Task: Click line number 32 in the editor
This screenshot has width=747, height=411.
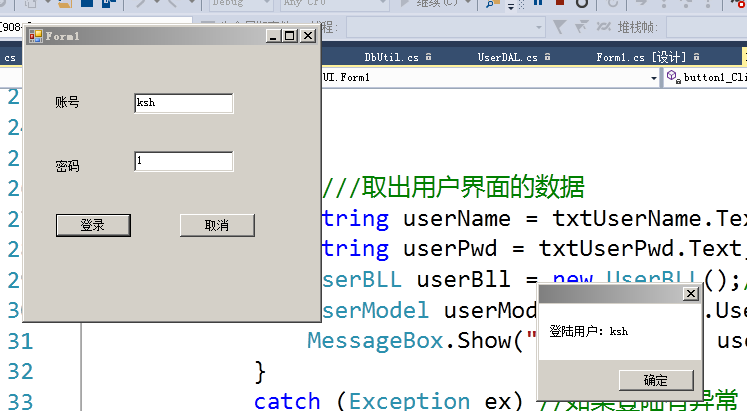Action: 20,371
